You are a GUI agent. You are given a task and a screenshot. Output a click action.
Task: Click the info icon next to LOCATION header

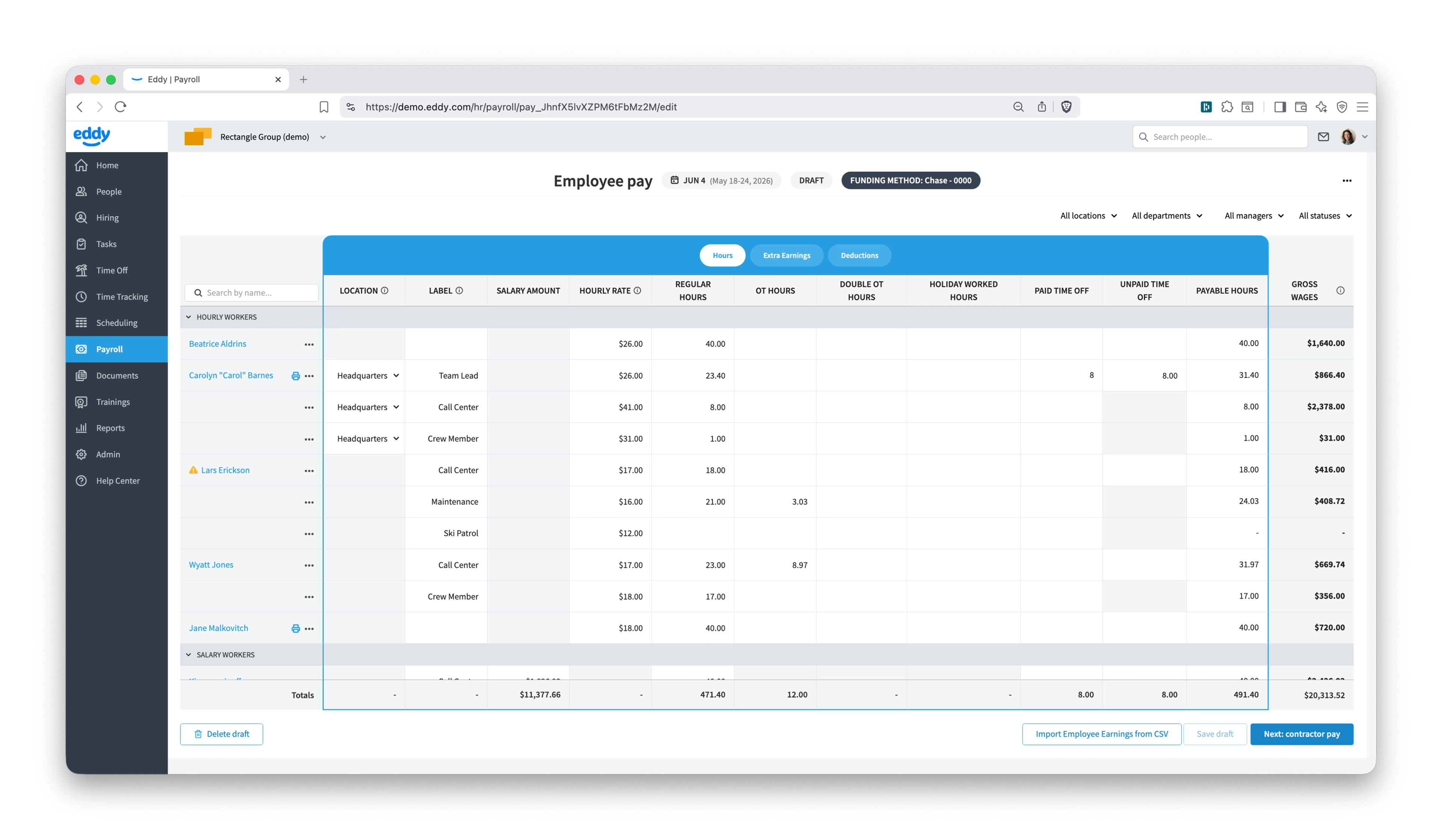tap(385, 291)
